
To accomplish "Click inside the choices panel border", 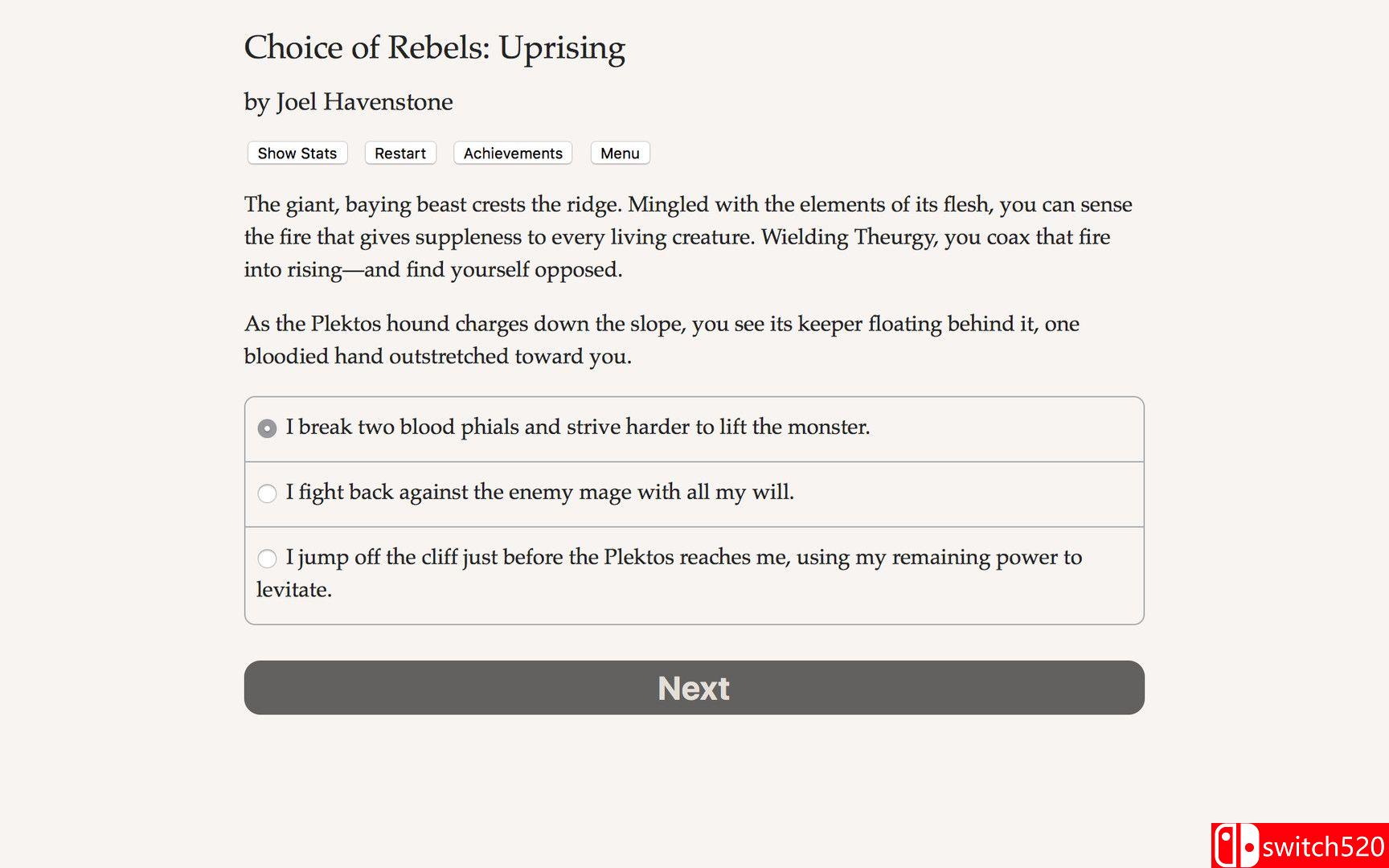I will coord(694,509).
